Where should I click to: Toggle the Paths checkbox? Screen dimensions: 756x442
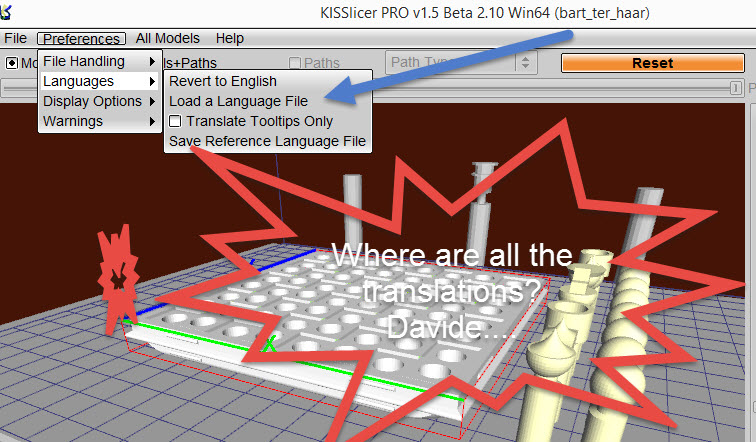coord(295,63)
